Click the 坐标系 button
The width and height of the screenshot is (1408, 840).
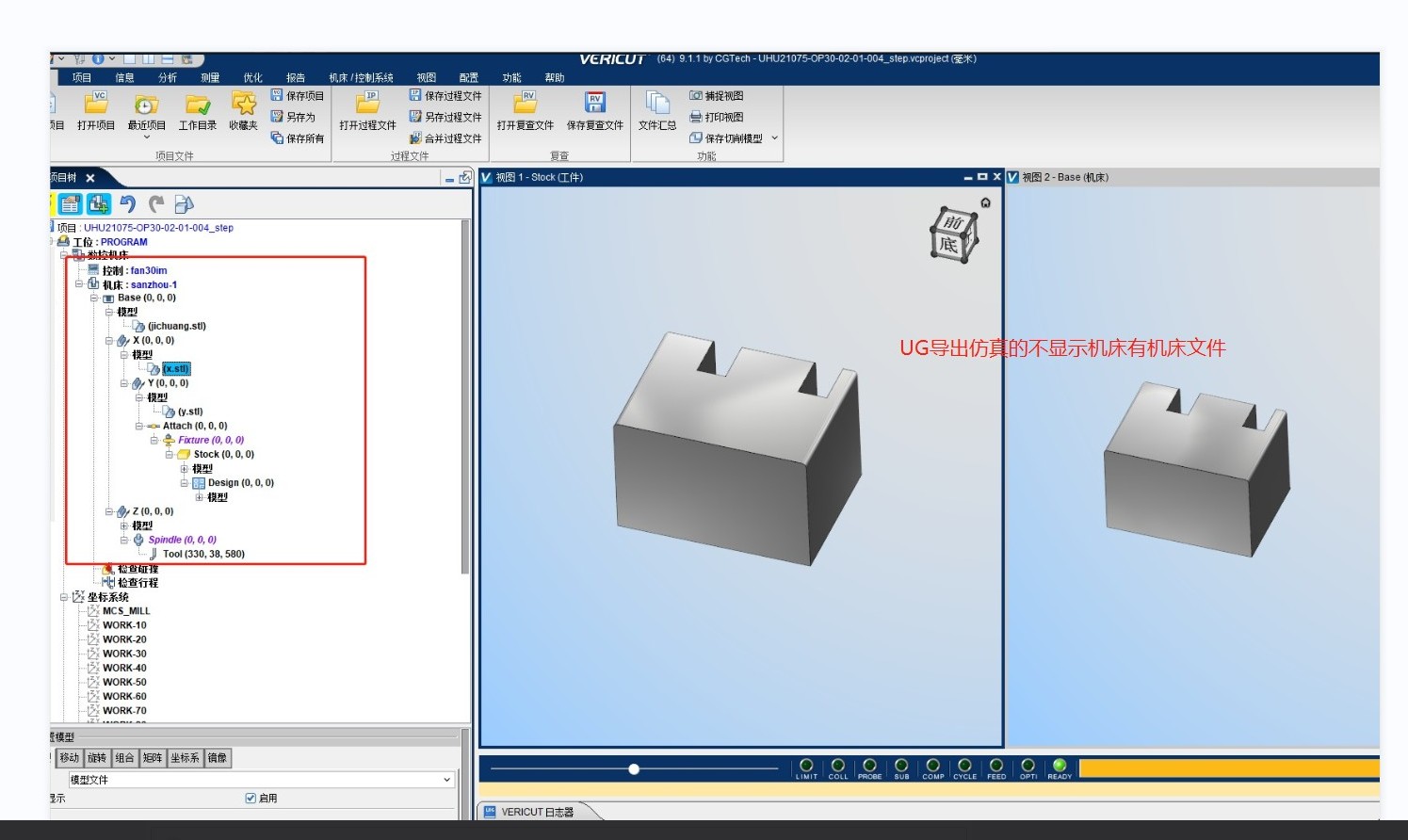(x=185, y=758)
